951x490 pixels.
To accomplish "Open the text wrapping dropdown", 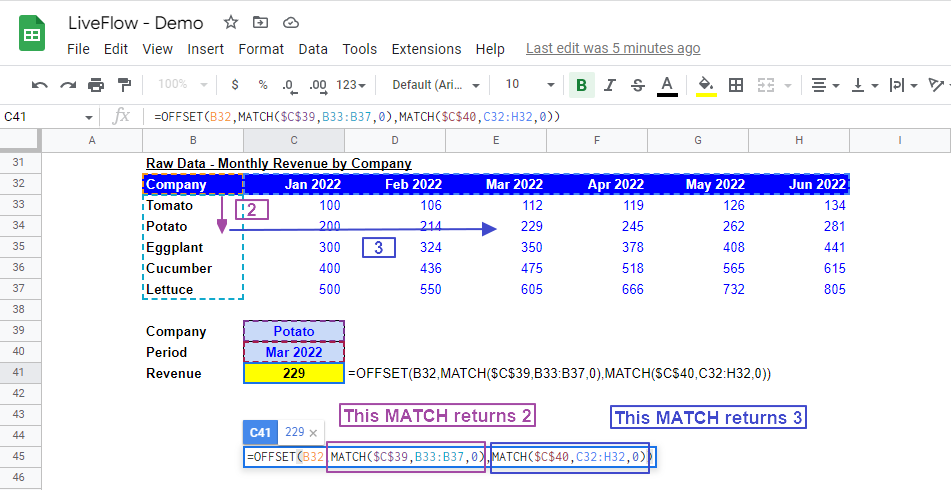I will (x=903, y=86).
